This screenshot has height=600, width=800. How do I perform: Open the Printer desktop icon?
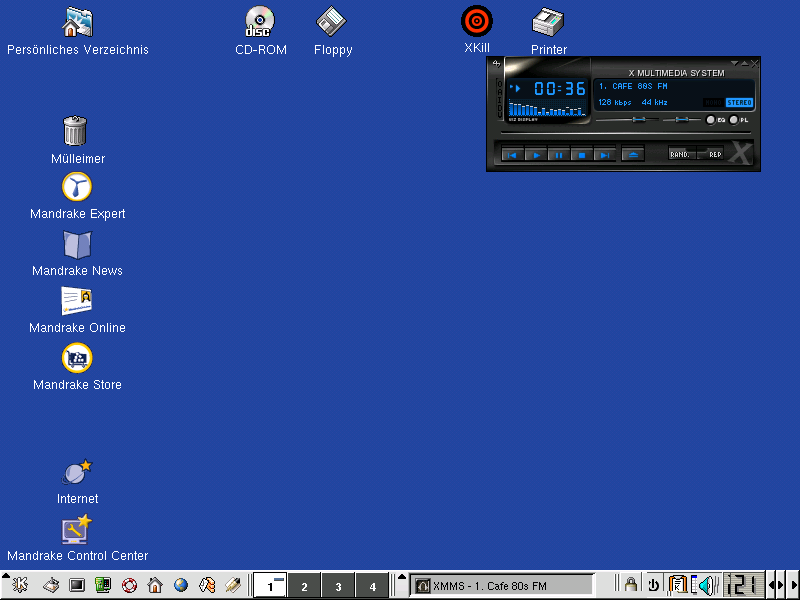[x=548, y=31]
